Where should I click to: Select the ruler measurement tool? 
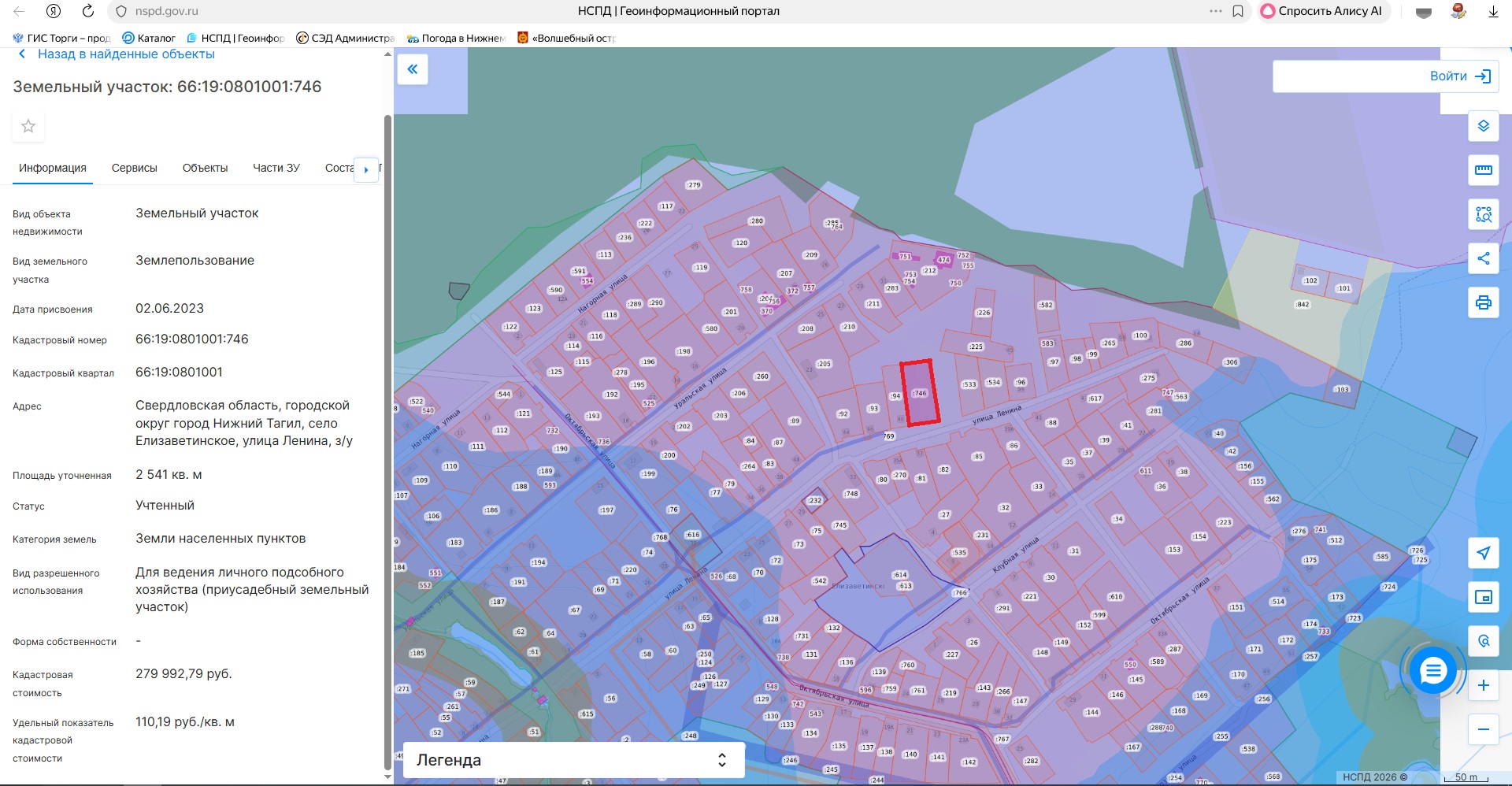coord(1483,170)
